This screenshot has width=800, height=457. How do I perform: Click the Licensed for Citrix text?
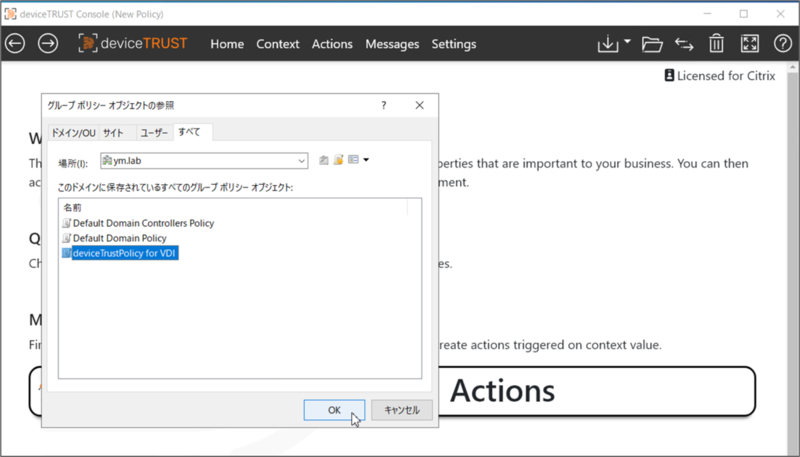726,76
